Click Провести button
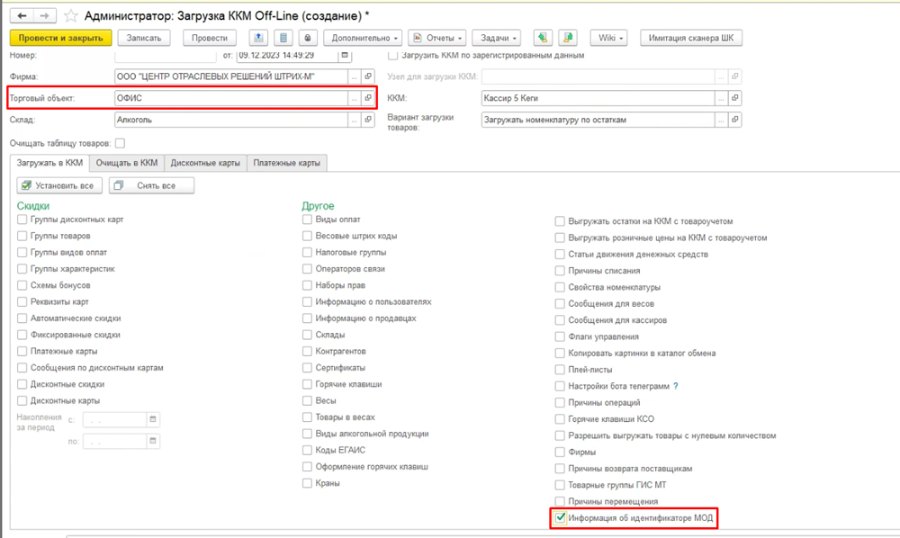Screen dimensions: 900x538 tap(210, 38)
